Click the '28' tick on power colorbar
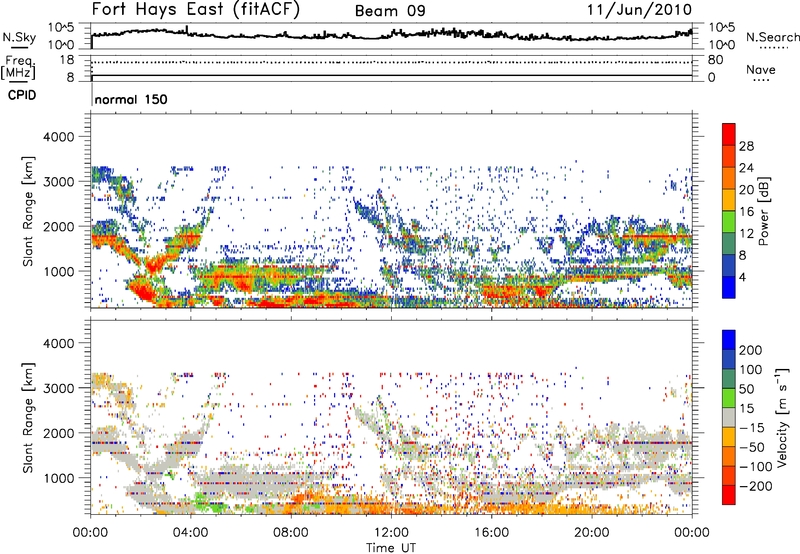This screenshot has height=554, width=800. tap(746, 146)
